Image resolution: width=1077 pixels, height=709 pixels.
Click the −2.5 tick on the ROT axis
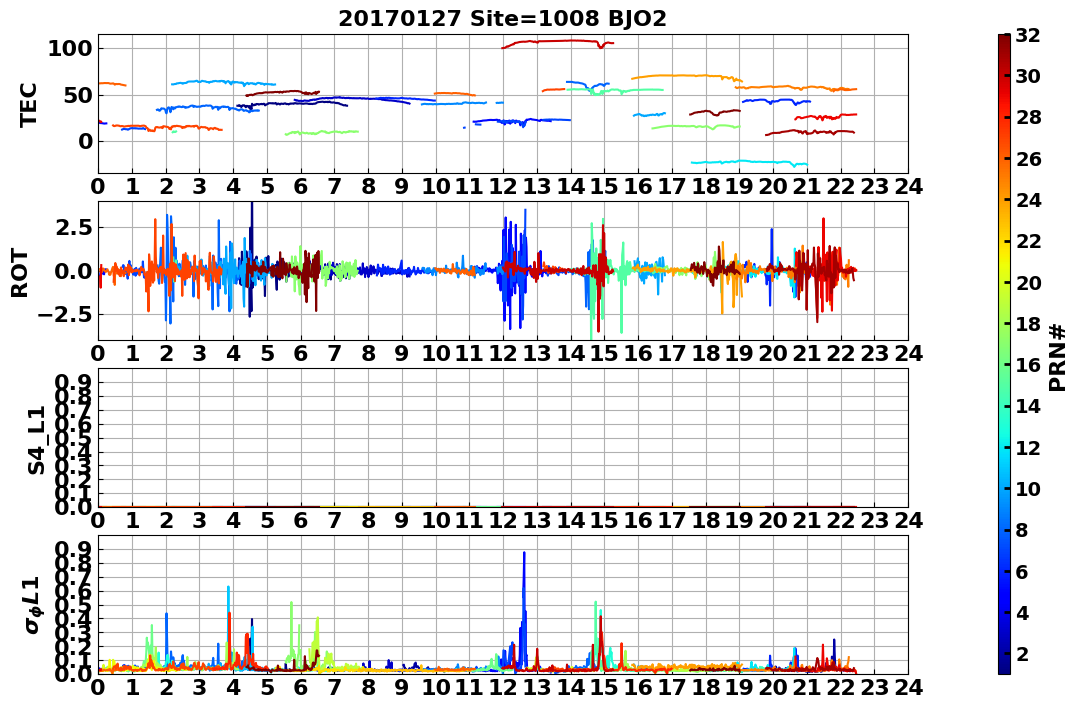coord(65,315)
